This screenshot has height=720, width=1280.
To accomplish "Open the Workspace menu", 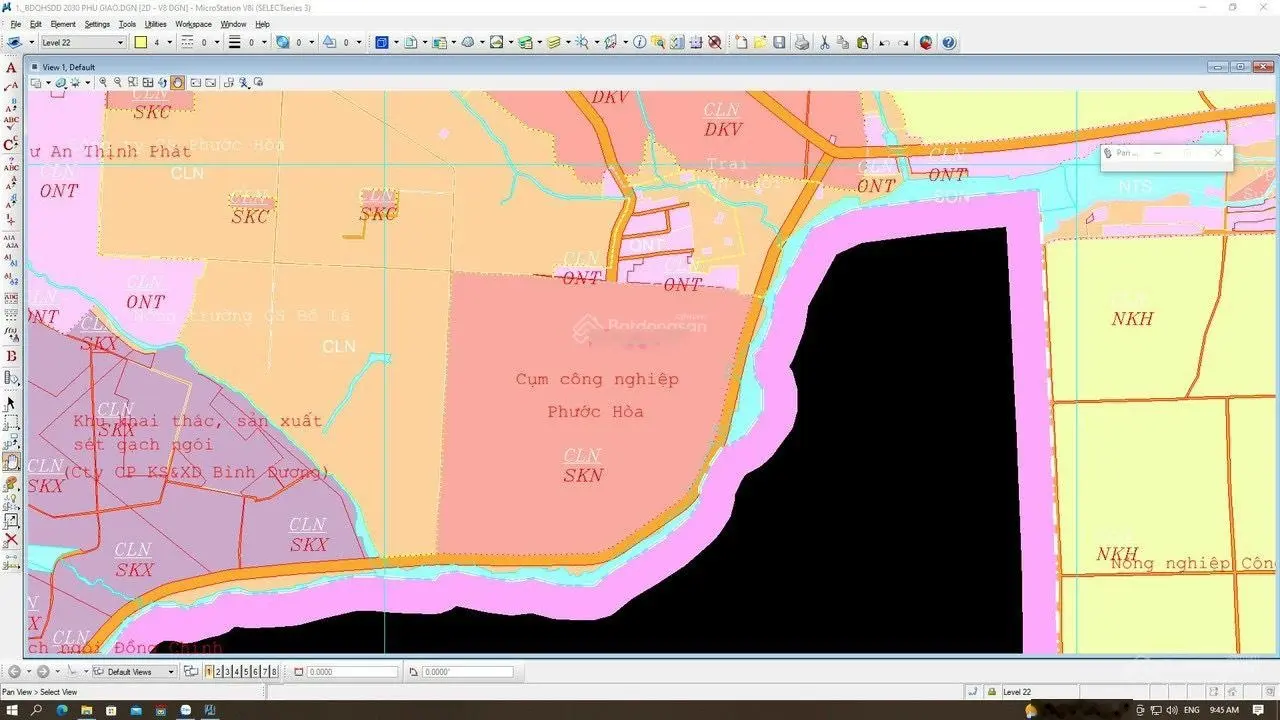I will pyautogui.click(x=193, y=24).
